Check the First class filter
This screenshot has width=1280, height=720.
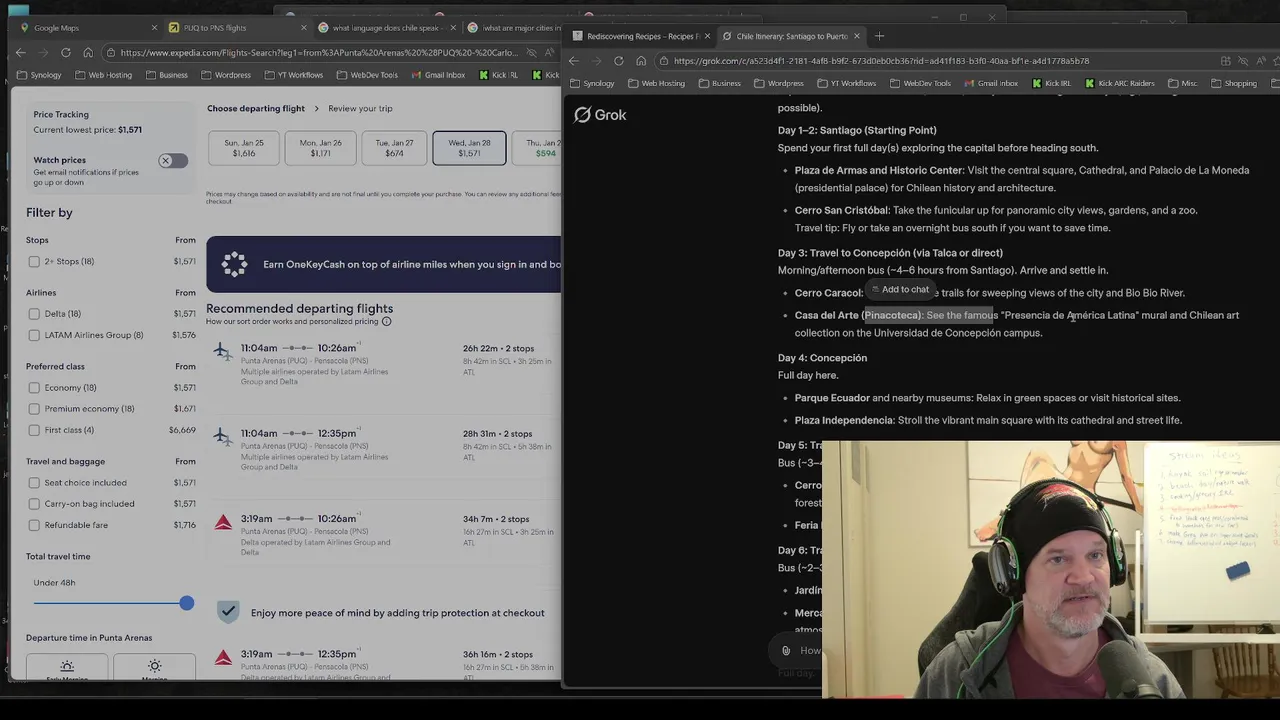pos(34,430)
